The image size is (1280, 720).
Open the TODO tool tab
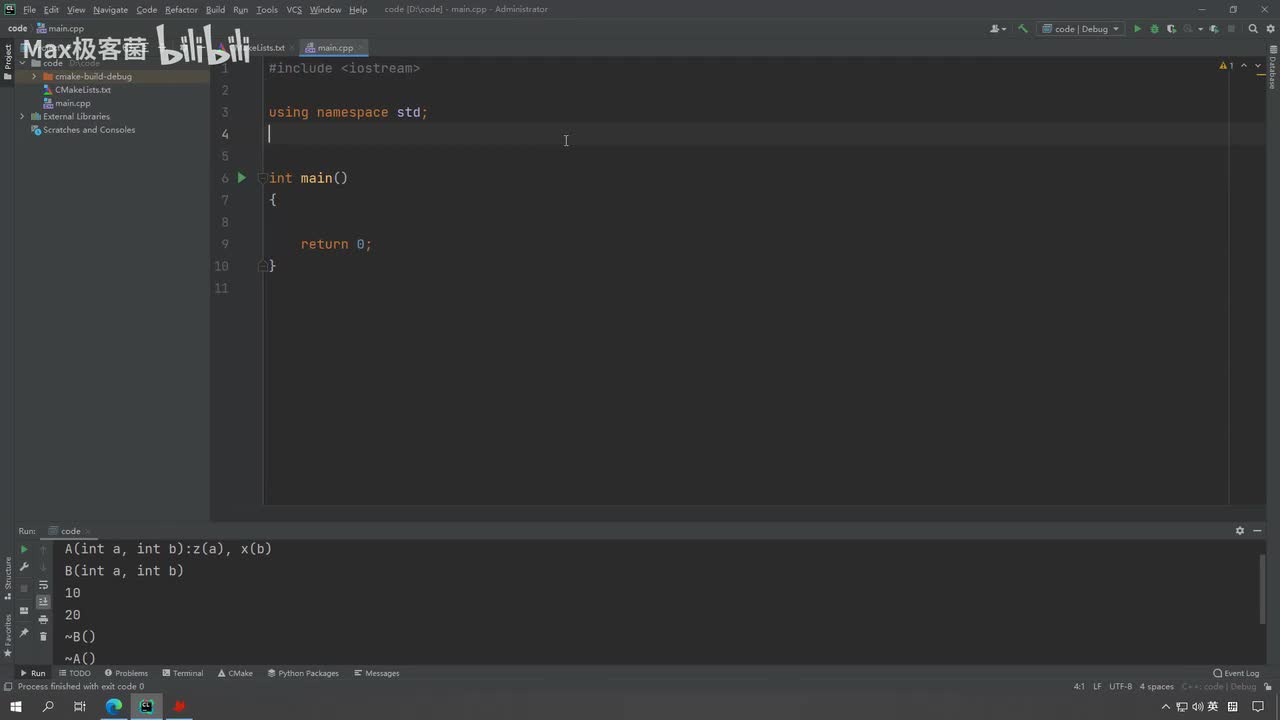pos(75,673)
